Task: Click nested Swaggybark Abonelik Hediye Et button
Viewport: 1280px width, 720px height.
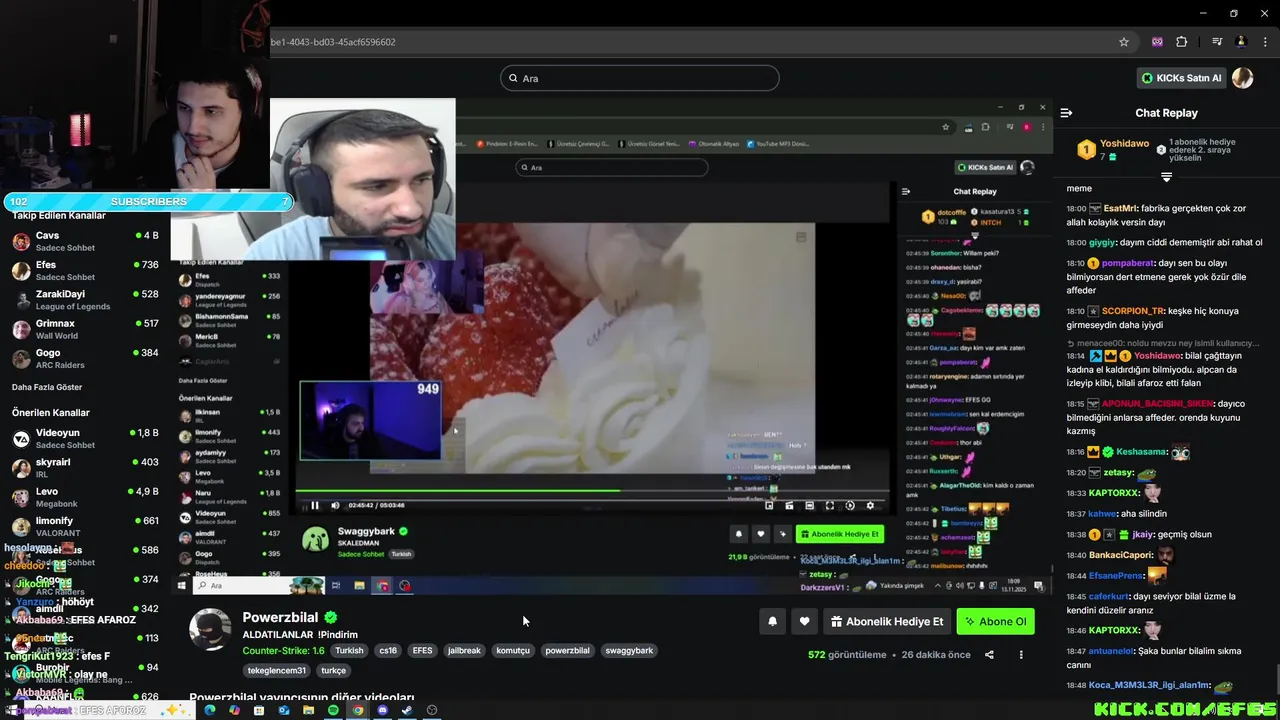Action: (840, 534)
